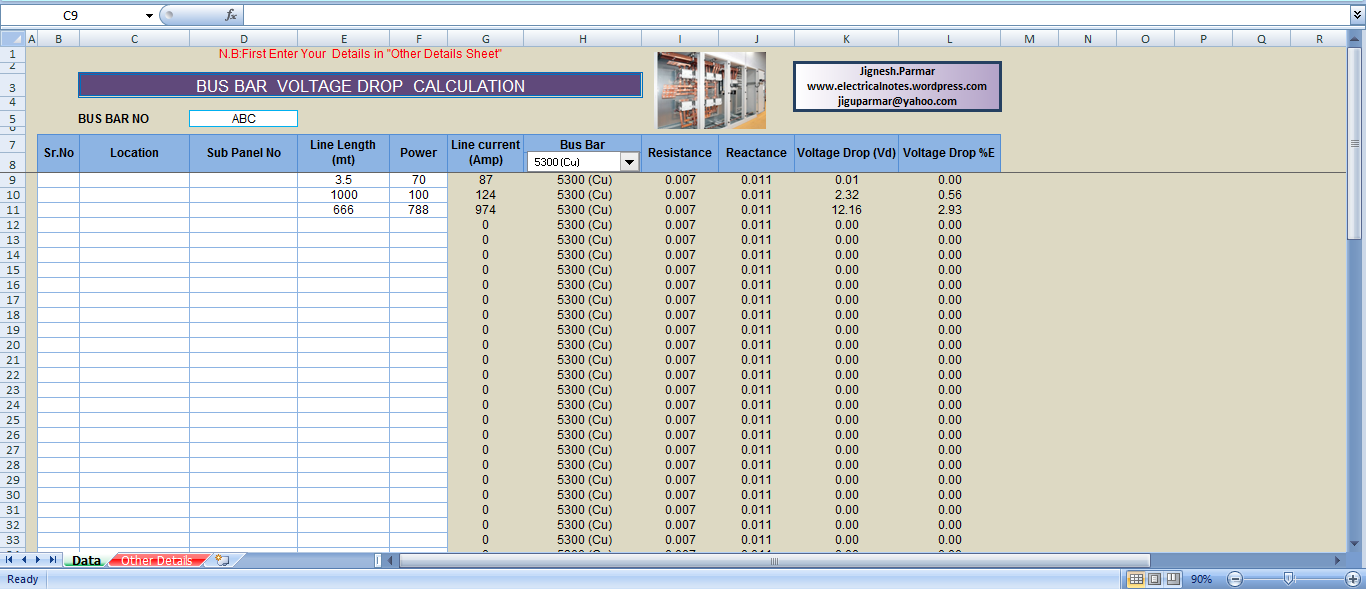Expand the formula bar with chevron
The image size is (1366, 589).
pyautogui.click(x=1357, y=15)
